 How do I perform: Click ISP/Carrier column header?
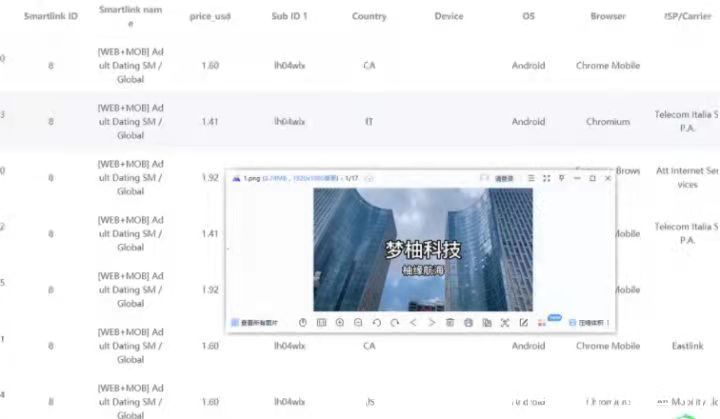click(x=687, y=16)
